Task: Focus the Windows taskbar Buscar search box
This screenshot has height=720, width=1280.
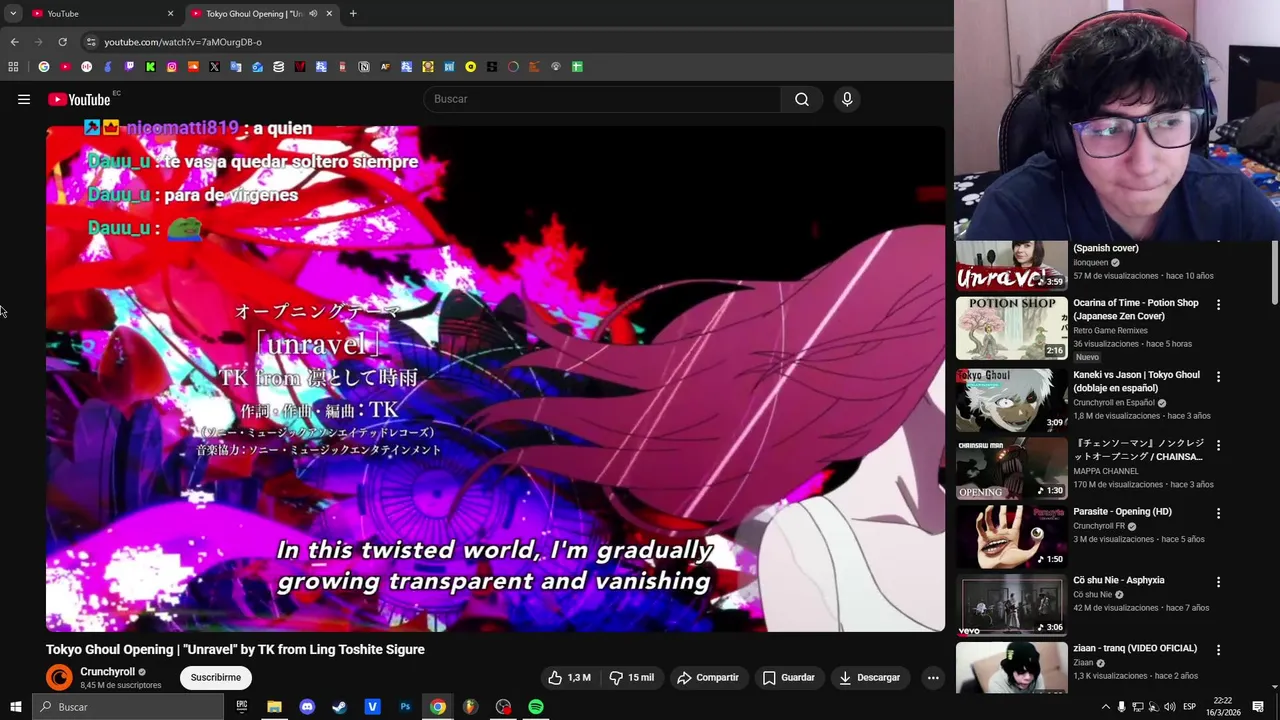Action: (128, 707)
